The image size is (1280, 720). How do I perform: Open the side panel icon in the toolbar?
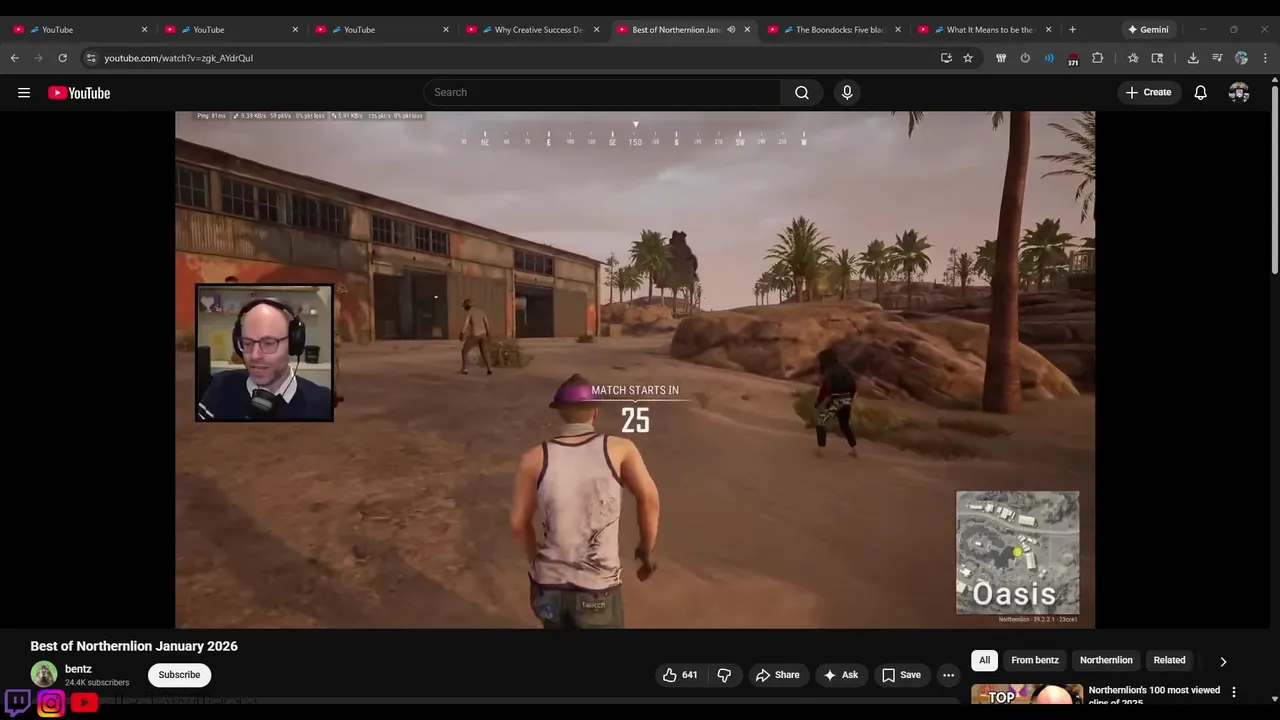tap(1157, 58)
